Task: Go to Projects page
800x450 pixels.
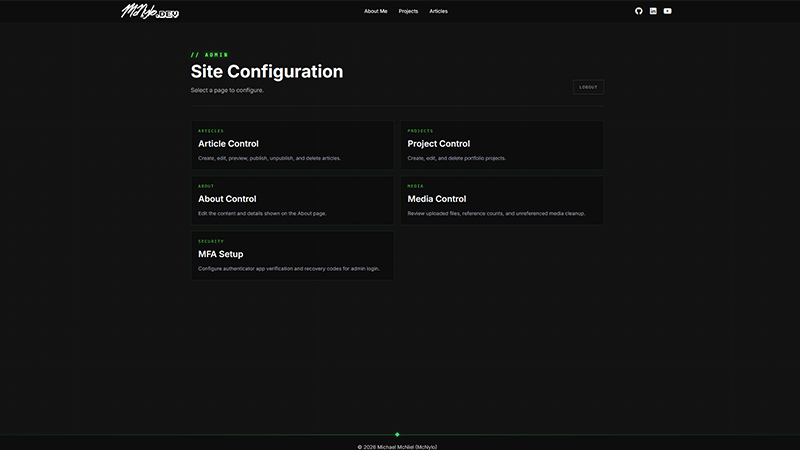Action: (408, 11)
